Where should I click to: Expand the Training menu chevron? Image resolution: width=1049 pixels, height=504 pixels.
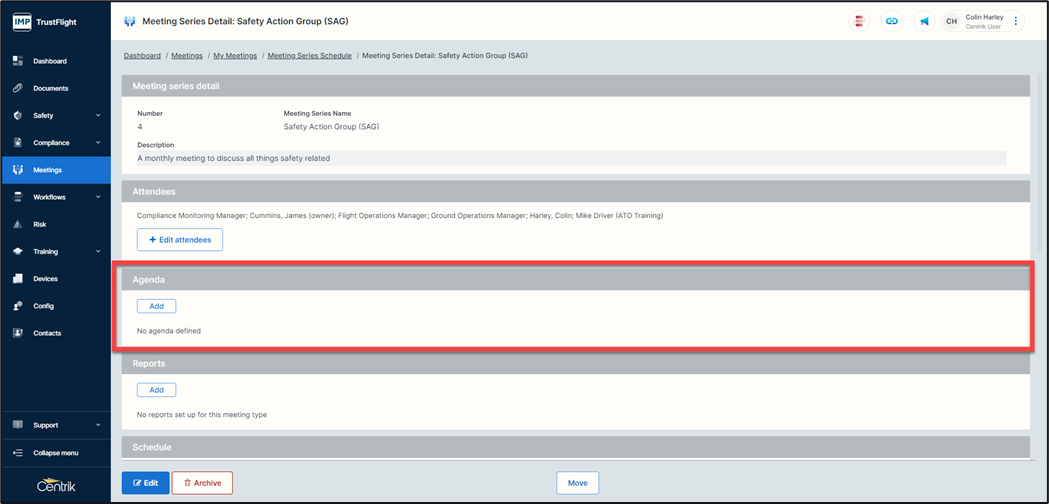tap(98, 252)
